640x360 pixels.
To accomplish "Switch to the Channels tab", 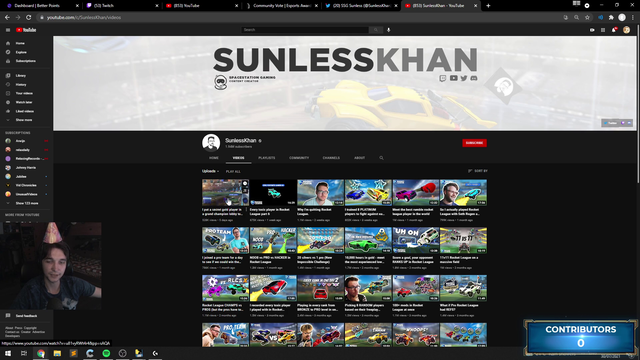I will [331, 158].
